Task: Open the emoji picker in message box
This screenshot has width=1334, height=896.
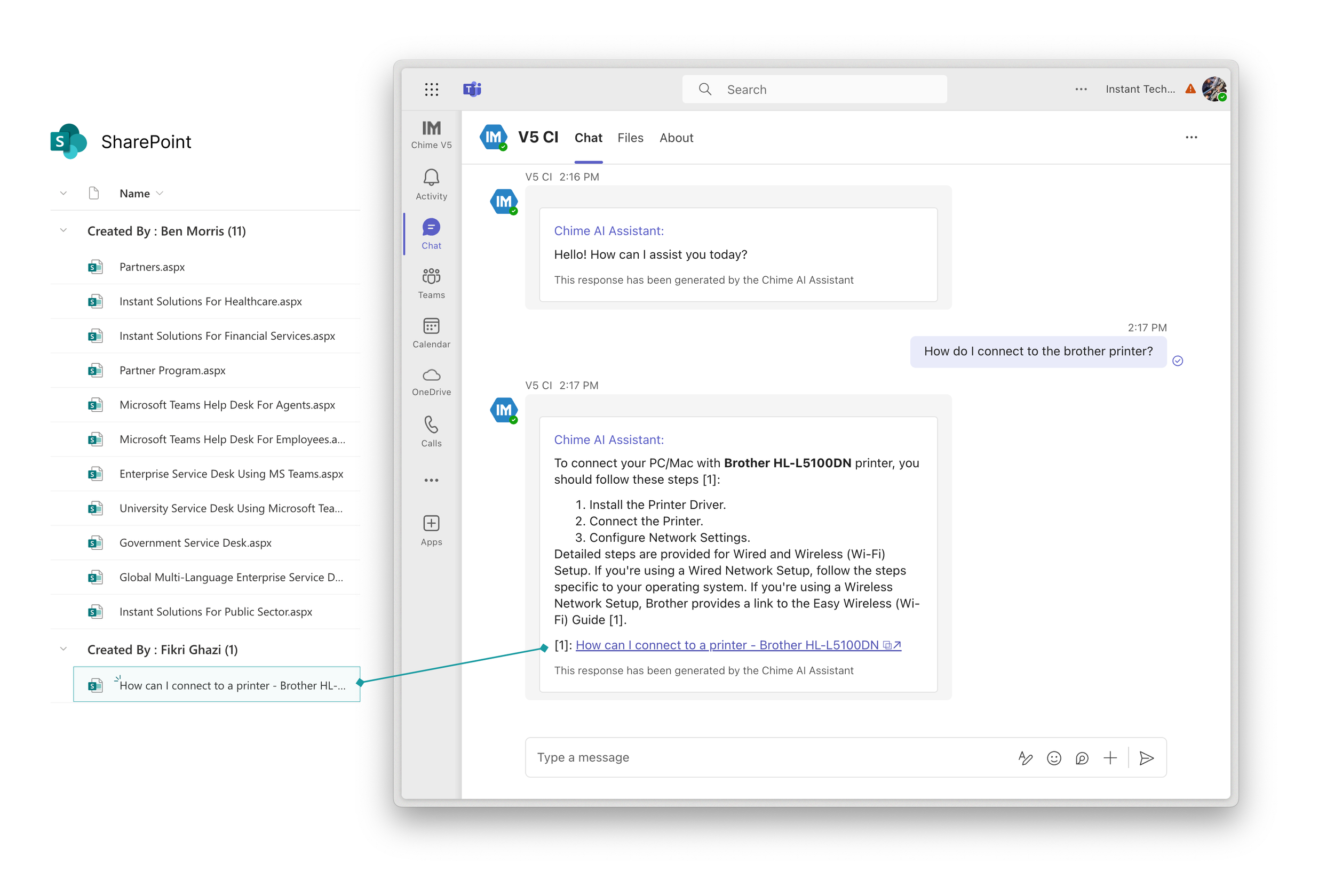Action: click(1053, 758)
